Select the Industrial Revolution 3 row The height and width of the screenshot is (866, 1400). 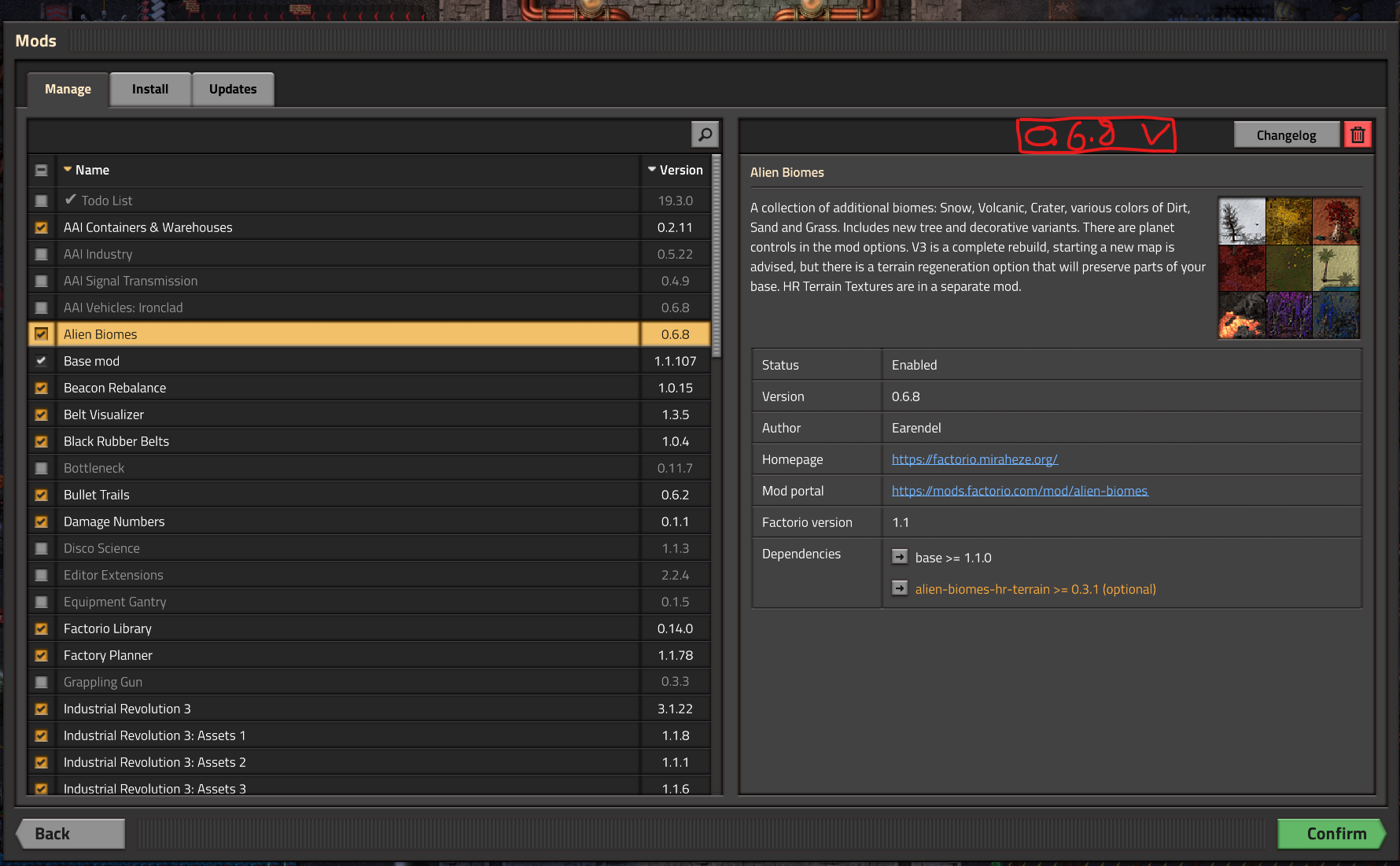370,709
